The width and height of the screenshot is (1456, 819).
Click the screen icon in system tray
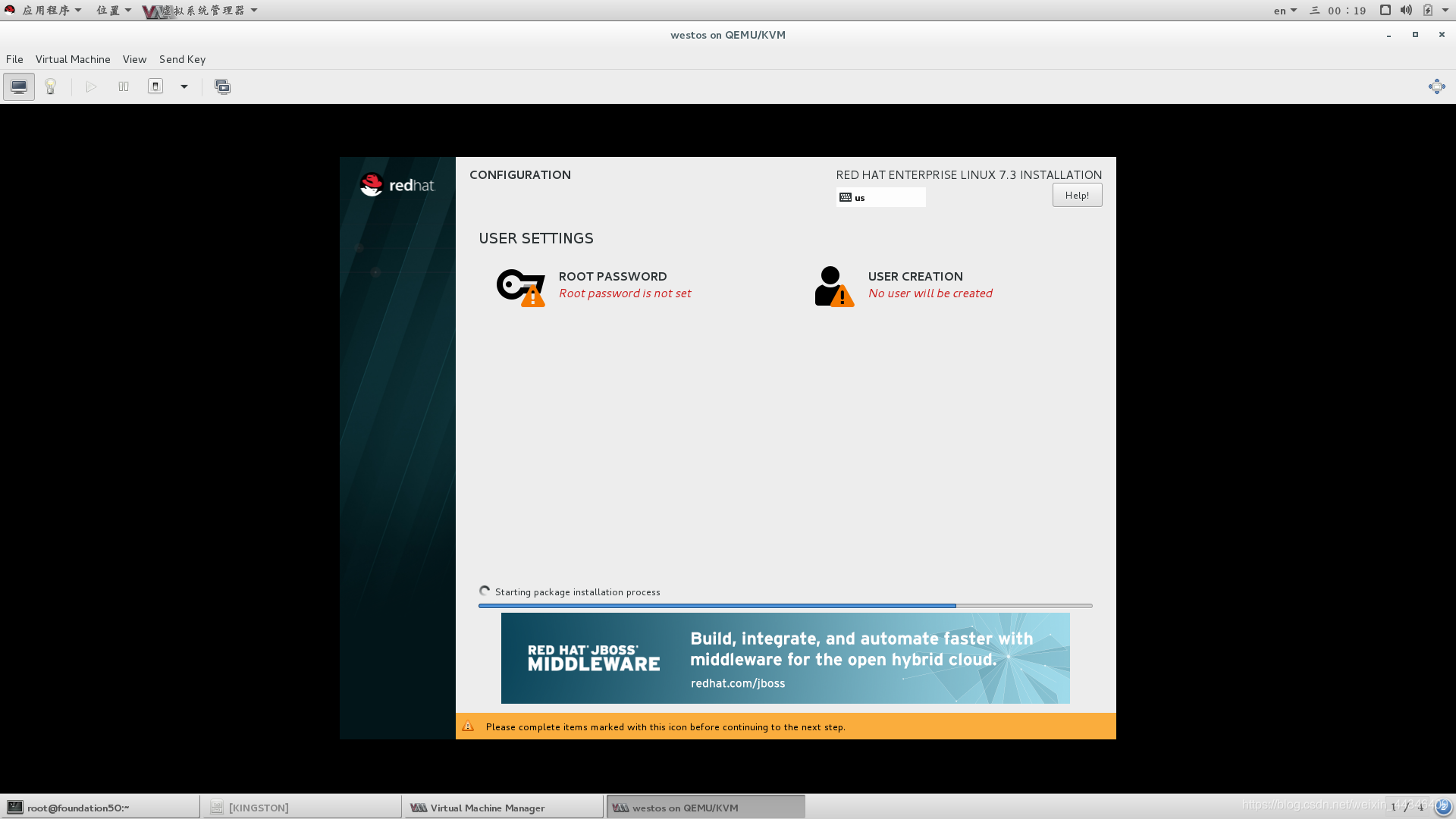tap(1385, 10)
